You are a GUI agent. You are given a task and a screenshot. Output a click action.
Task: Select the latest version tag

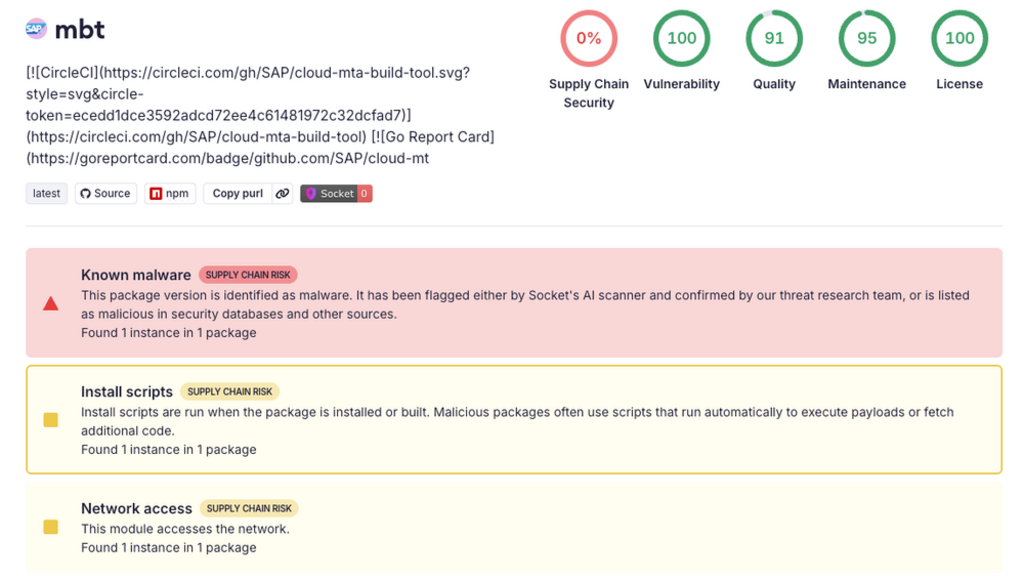coord(46,193)
